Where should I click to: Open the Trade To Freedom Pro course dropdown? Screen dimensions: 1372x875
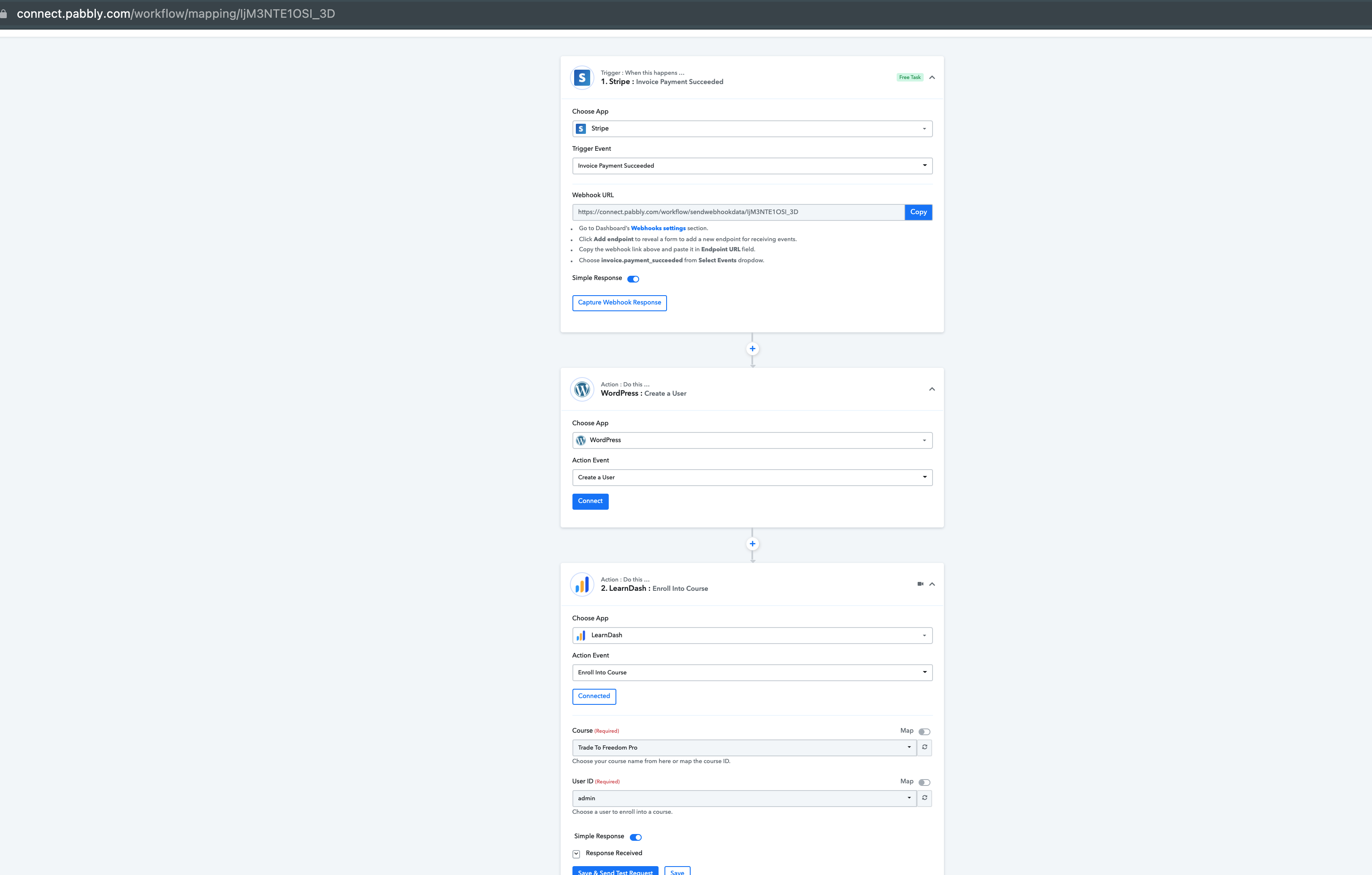(x=744, y=748)
